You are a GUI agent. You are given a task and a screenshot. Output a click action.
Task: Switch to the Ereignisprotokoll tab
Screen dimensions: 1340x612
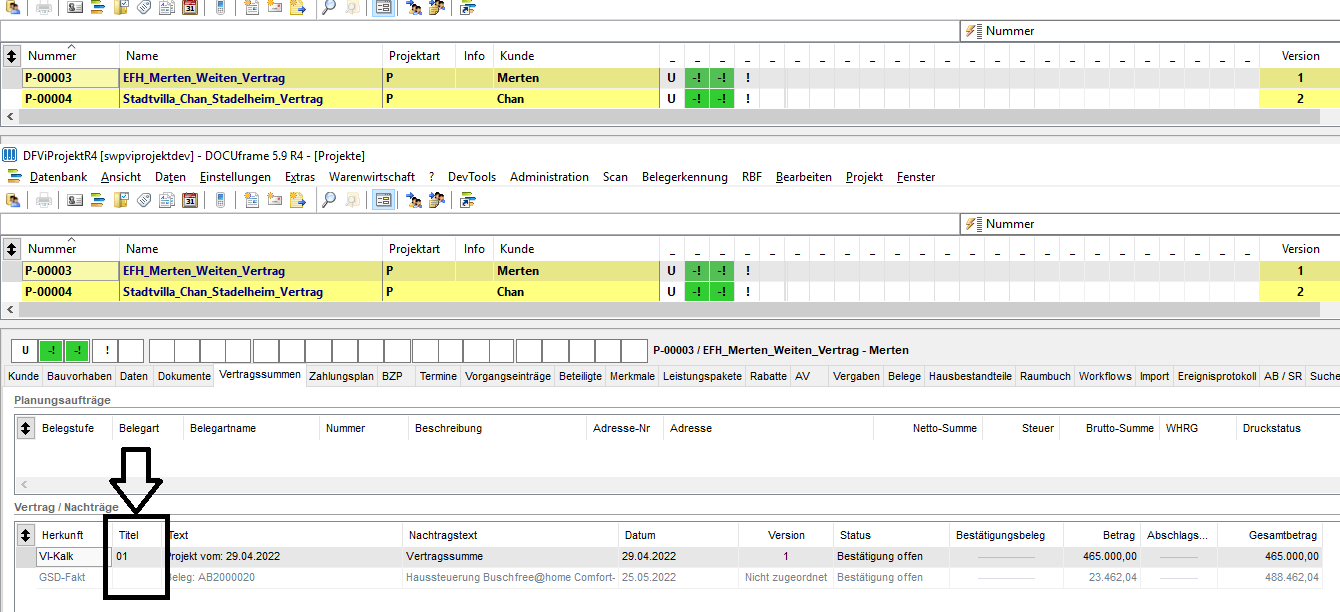point(1216,376)
